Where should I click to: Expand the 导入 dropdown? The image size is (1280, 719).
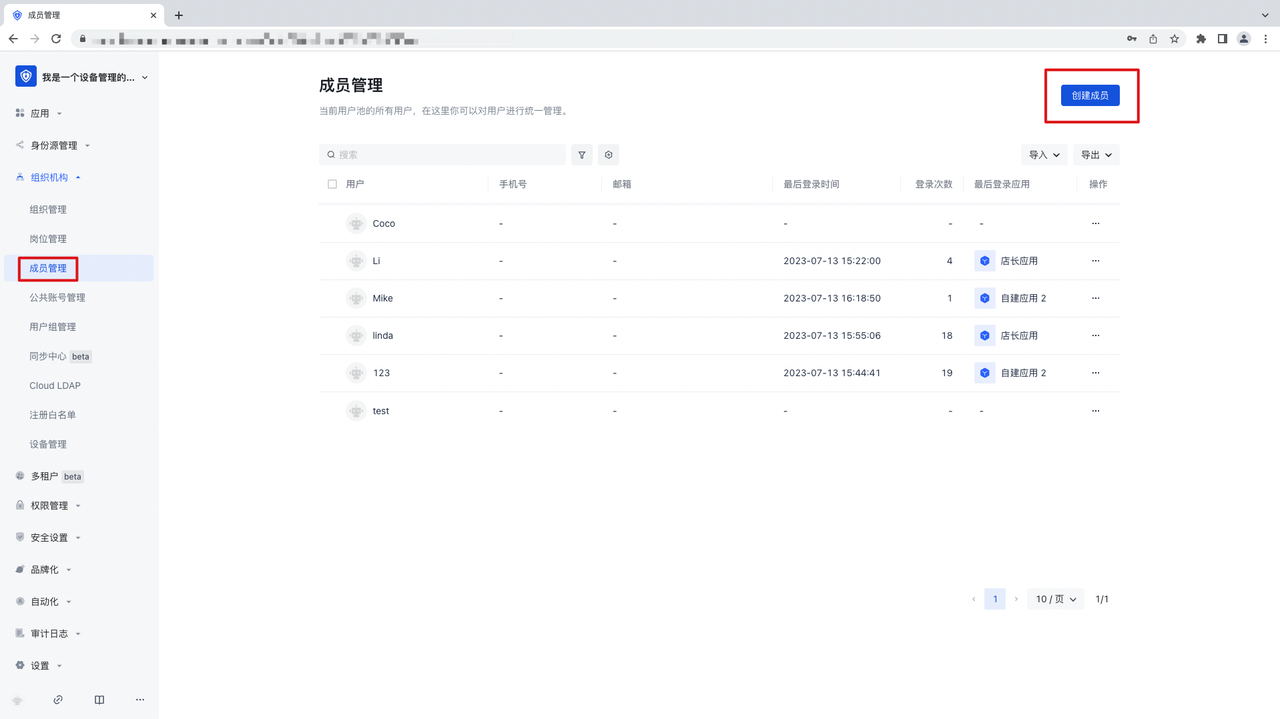tap(1043, 155)
